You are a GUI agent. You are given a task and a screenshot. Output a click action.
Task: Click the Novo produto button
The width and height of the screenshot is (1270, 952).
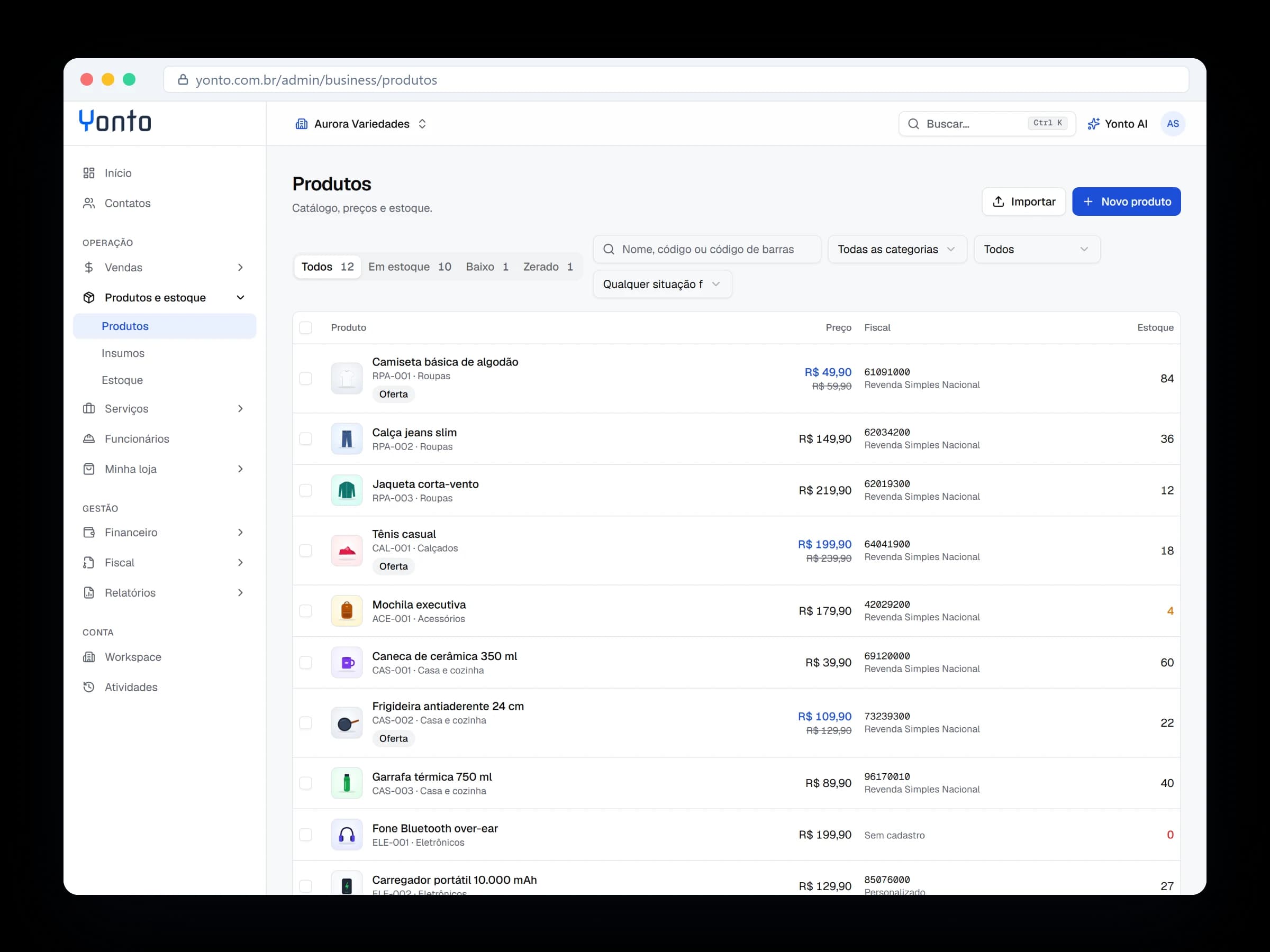[1126, 202]
